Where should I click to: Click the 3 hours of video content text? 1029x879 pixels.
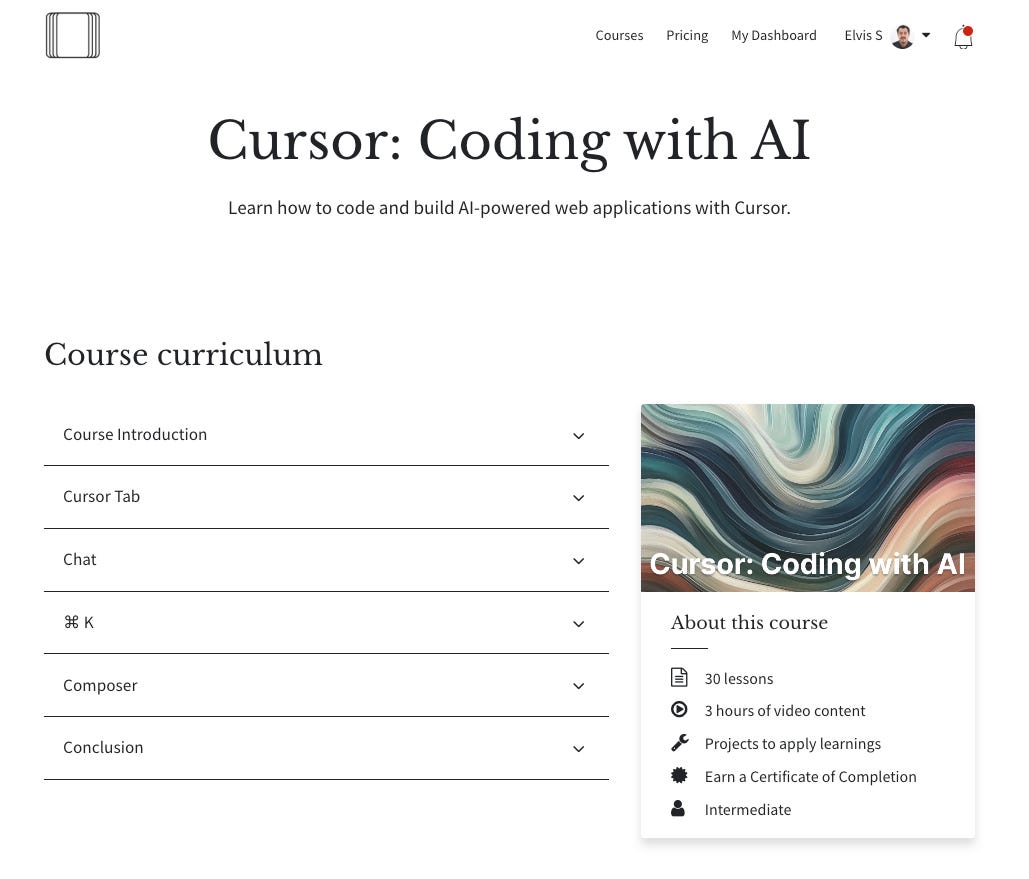tap(784, 711)
